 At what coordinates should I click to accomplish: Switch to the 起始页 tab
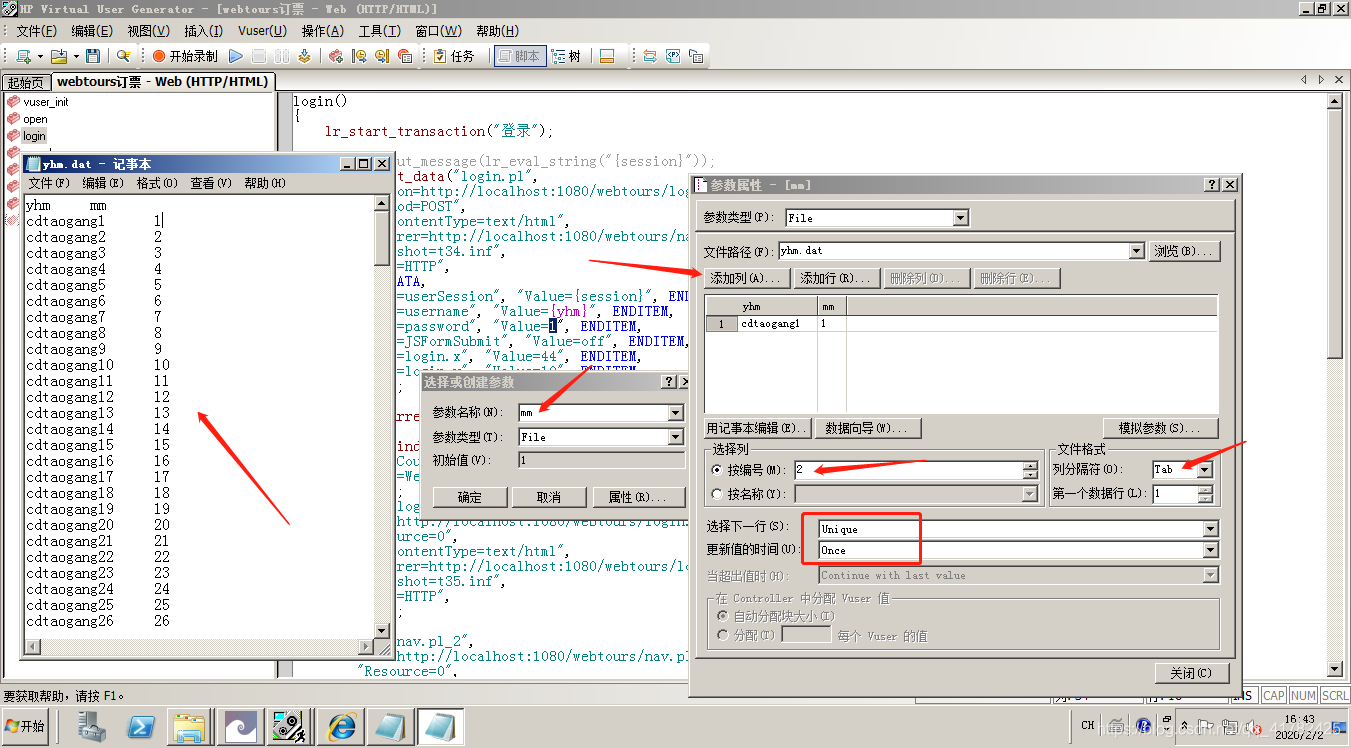tap(25, 82)
